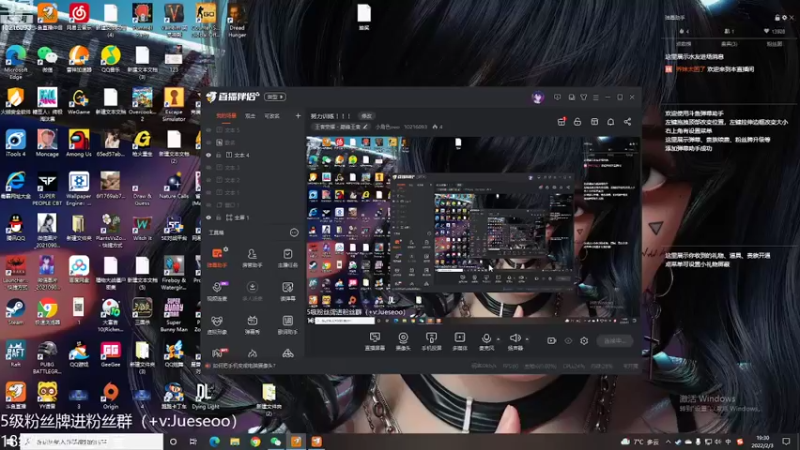
Task: Open the 虚拟形象 tool
Action: 217,324
